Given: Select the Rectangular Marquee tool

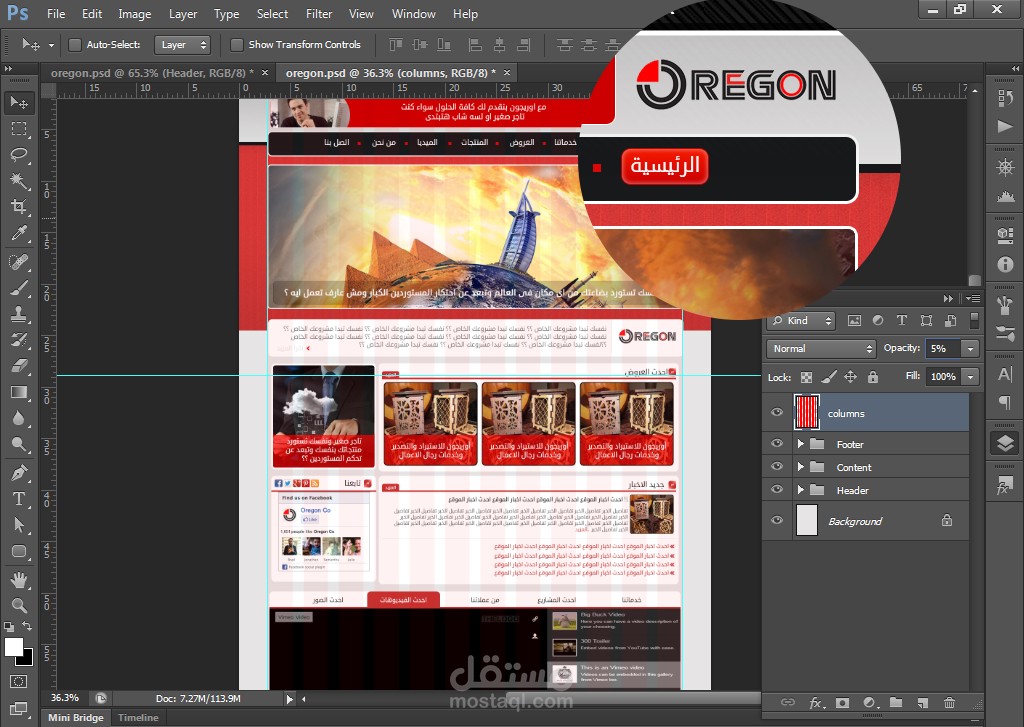Looking at the screenshot, I should pyautogui.click(x=19, y=129).
